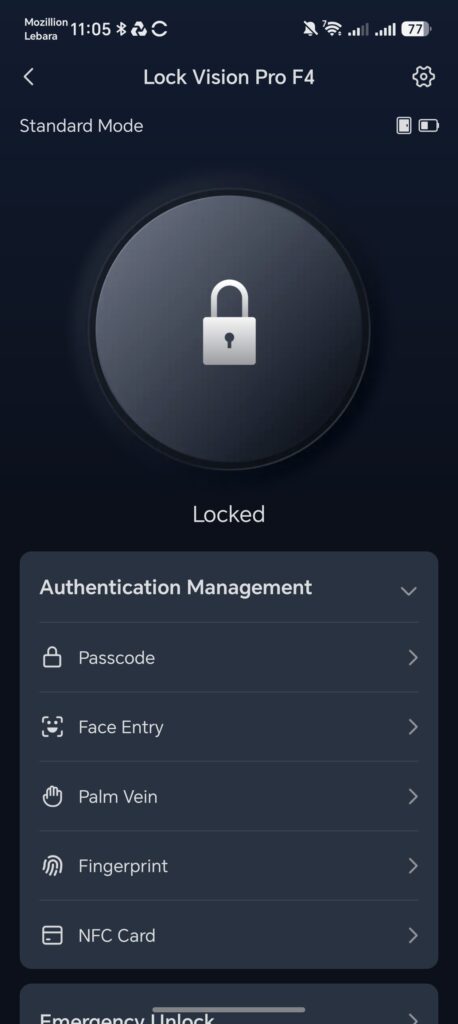Open the Face Entry menu item
The width and height of the screenshot is (458, 1024).
click(x=229, y=727)
